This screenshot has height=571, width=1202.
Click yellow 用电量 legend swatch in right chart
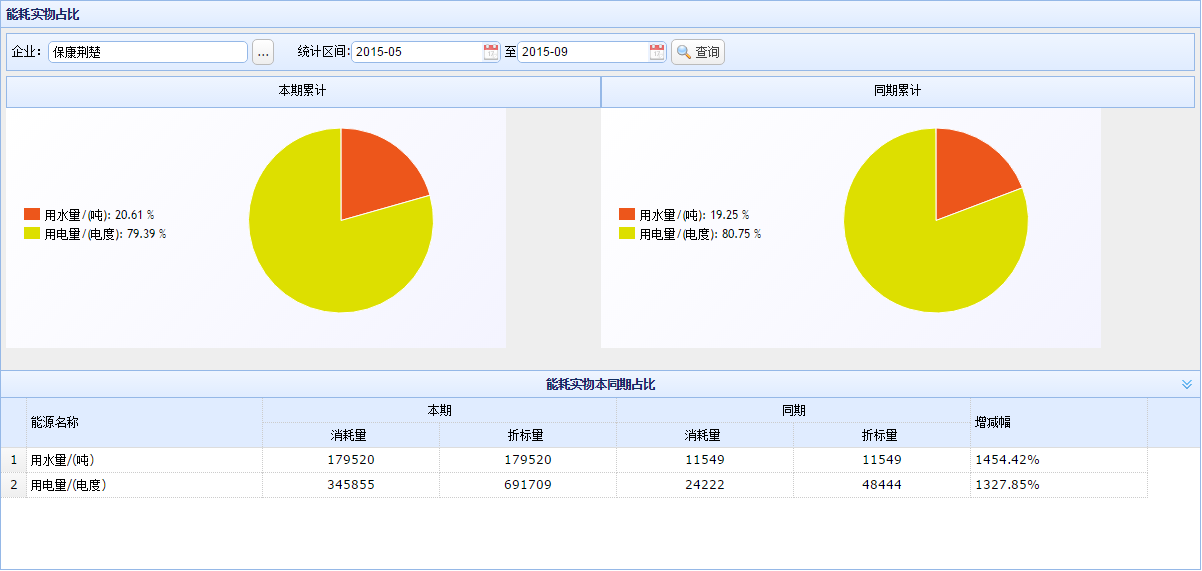627,234
